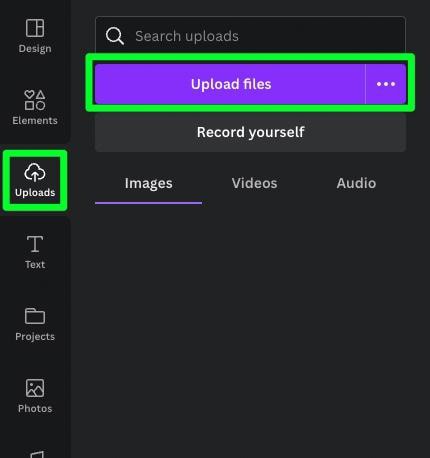Click the Record yourself button
Viewport: 430px width, 458px height.
coord(250,132)
